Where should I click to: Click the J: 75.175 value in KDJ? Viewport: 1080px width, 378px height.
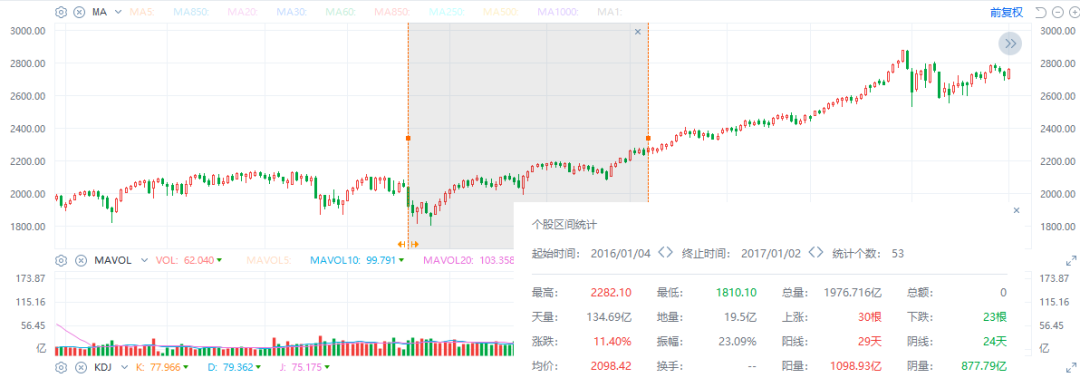tap(304, 367)
